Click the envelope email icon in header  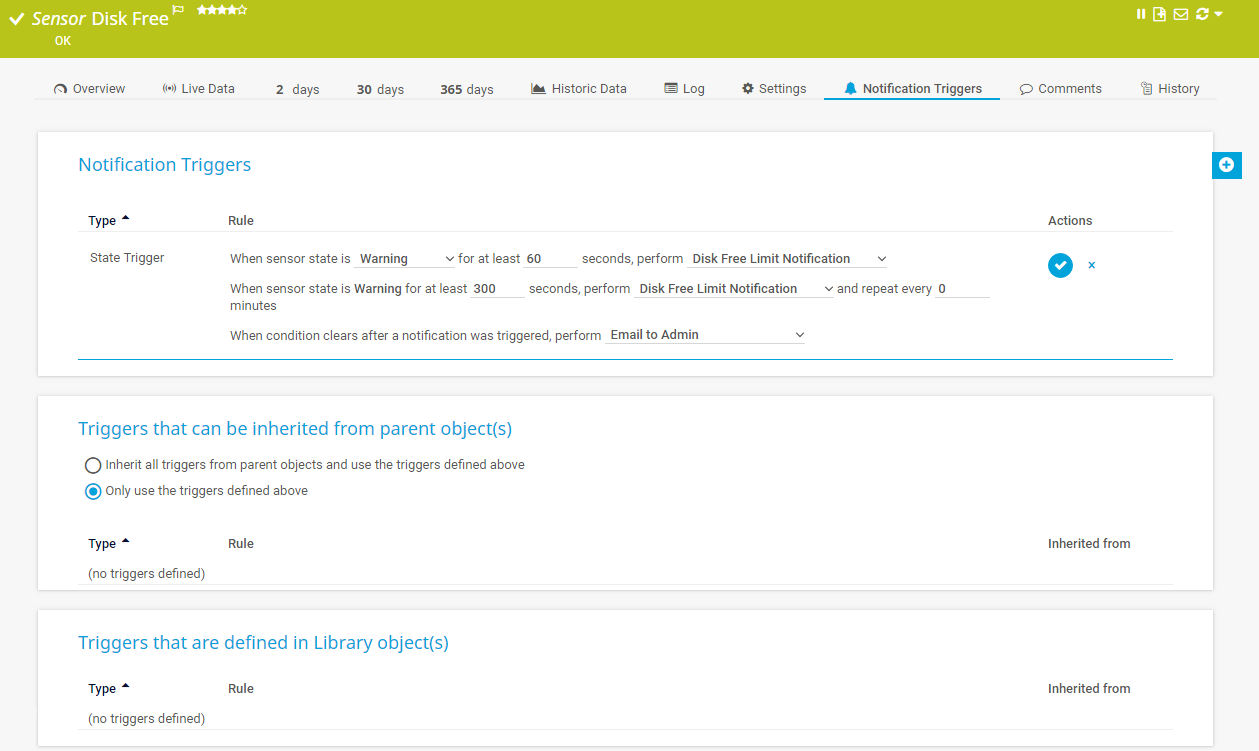(1181, 14)
